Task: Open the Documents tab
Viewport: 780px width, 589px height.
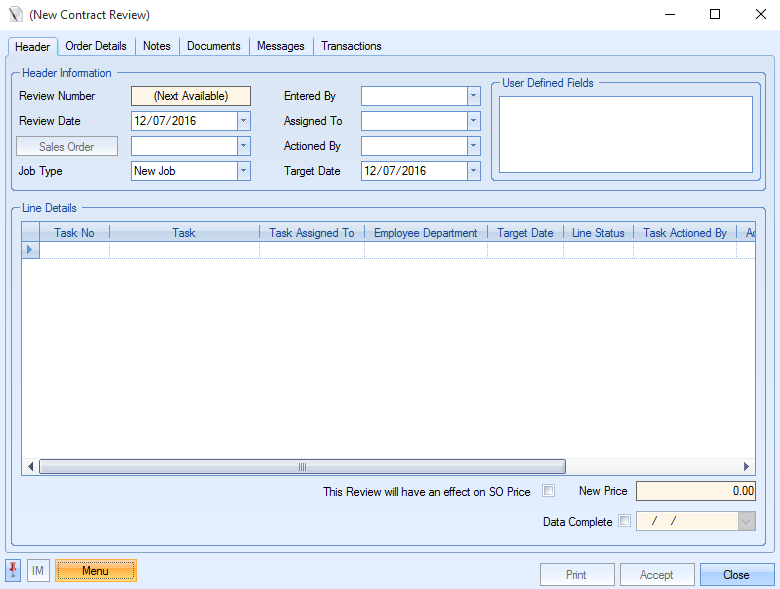Action: pos(213,46)
